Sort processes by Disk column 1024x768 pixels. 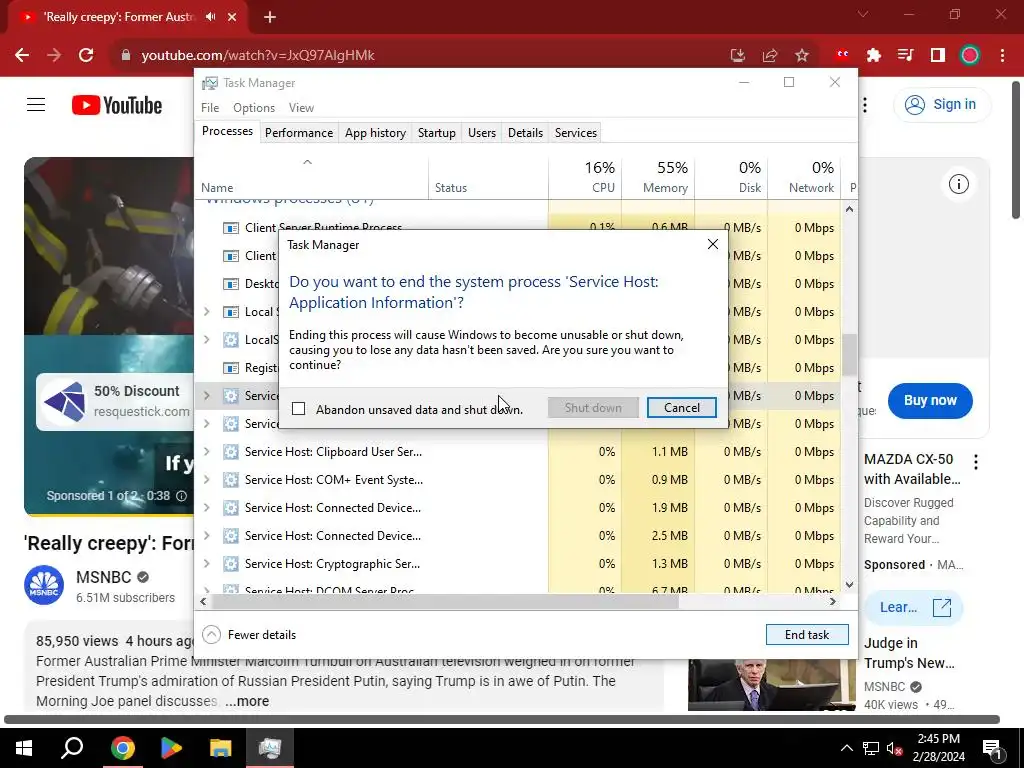tap(731, 177)
